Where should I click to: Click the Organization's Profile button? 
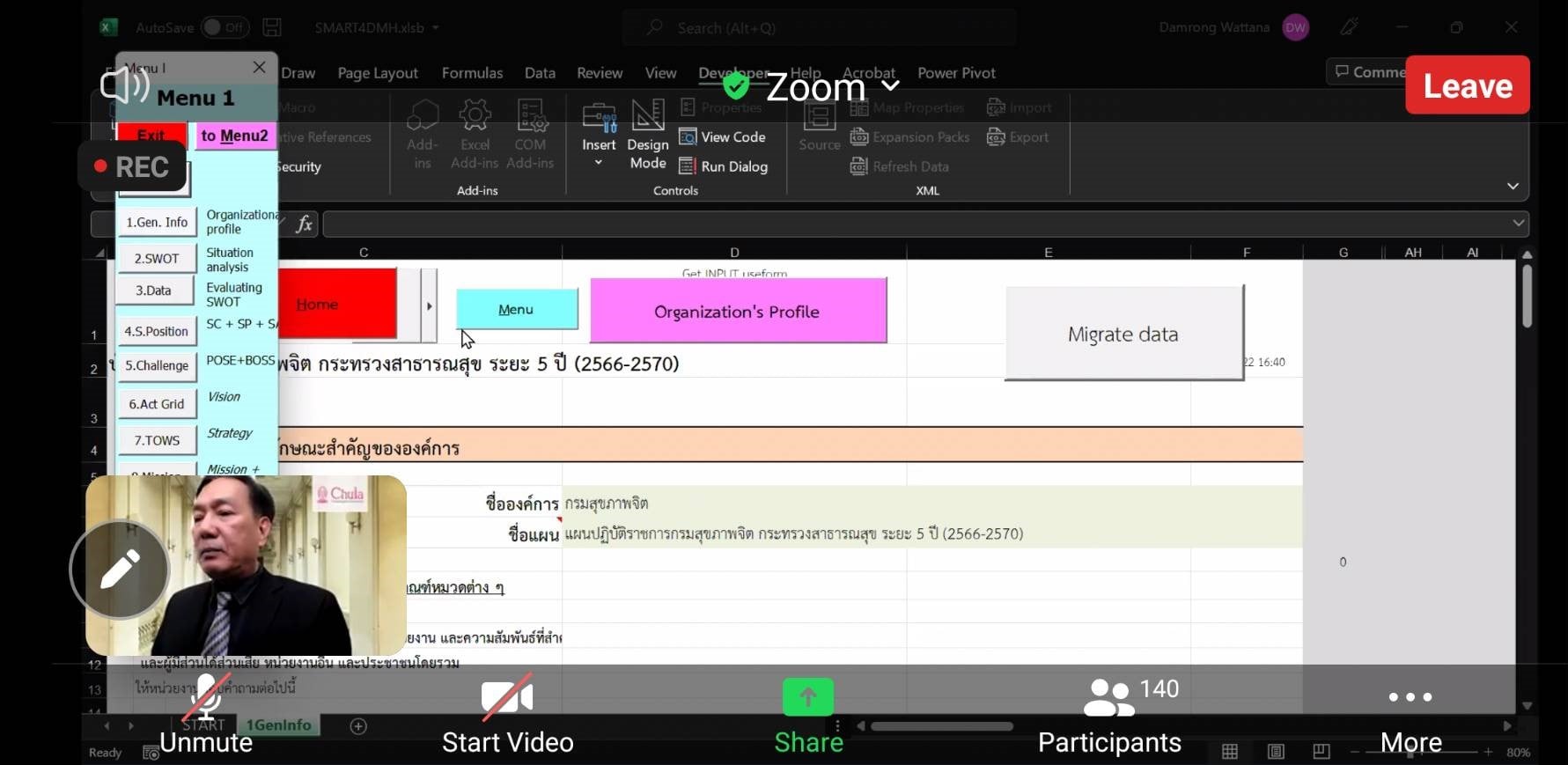[x=738, y=311]
